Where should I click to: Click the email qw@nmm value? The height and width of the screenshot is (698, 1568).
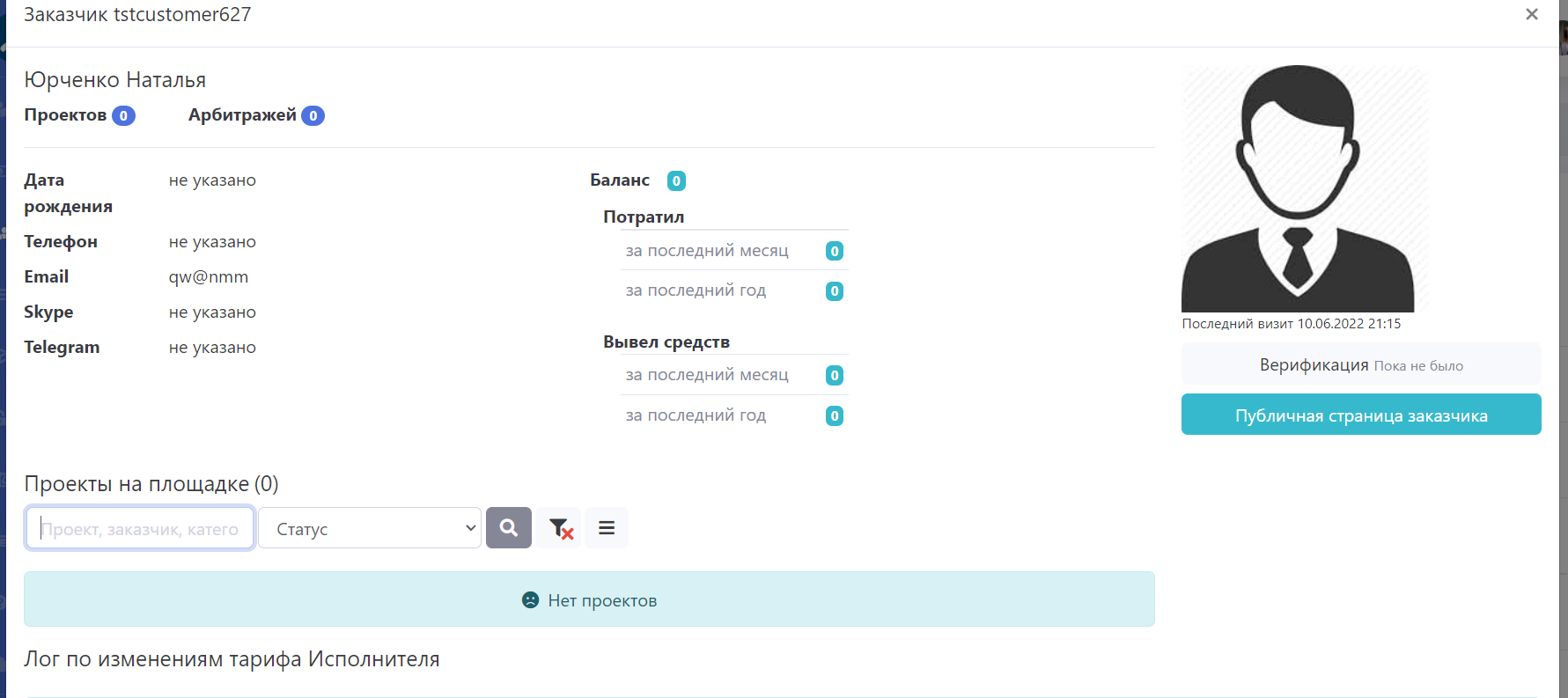coord(209,277)
